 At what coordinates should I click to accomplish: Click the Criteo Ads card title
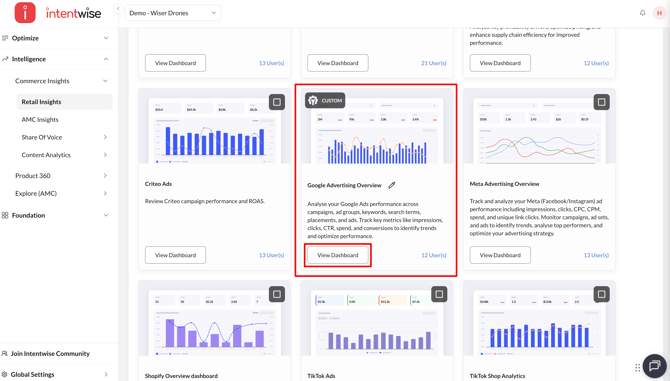point(158,184)
